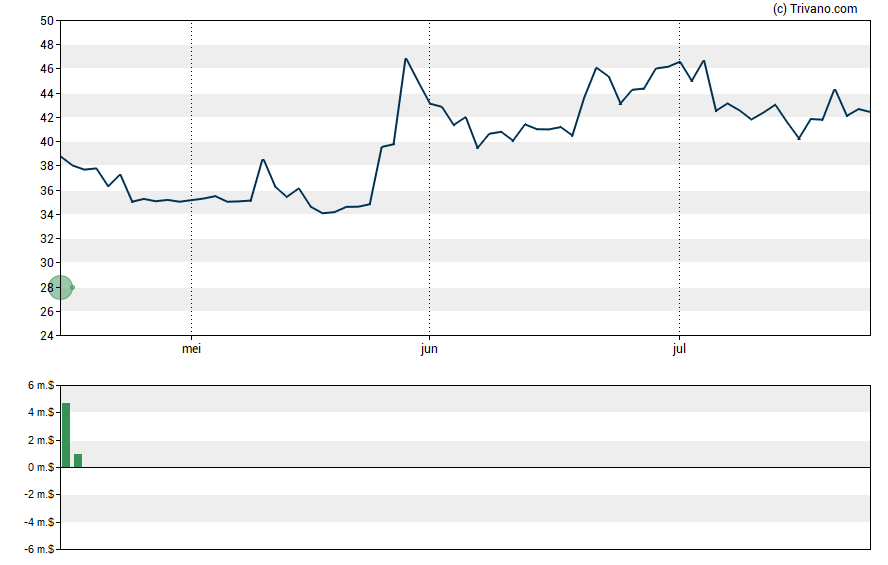Click the '24' price axis label

click(x=46, y=336)
